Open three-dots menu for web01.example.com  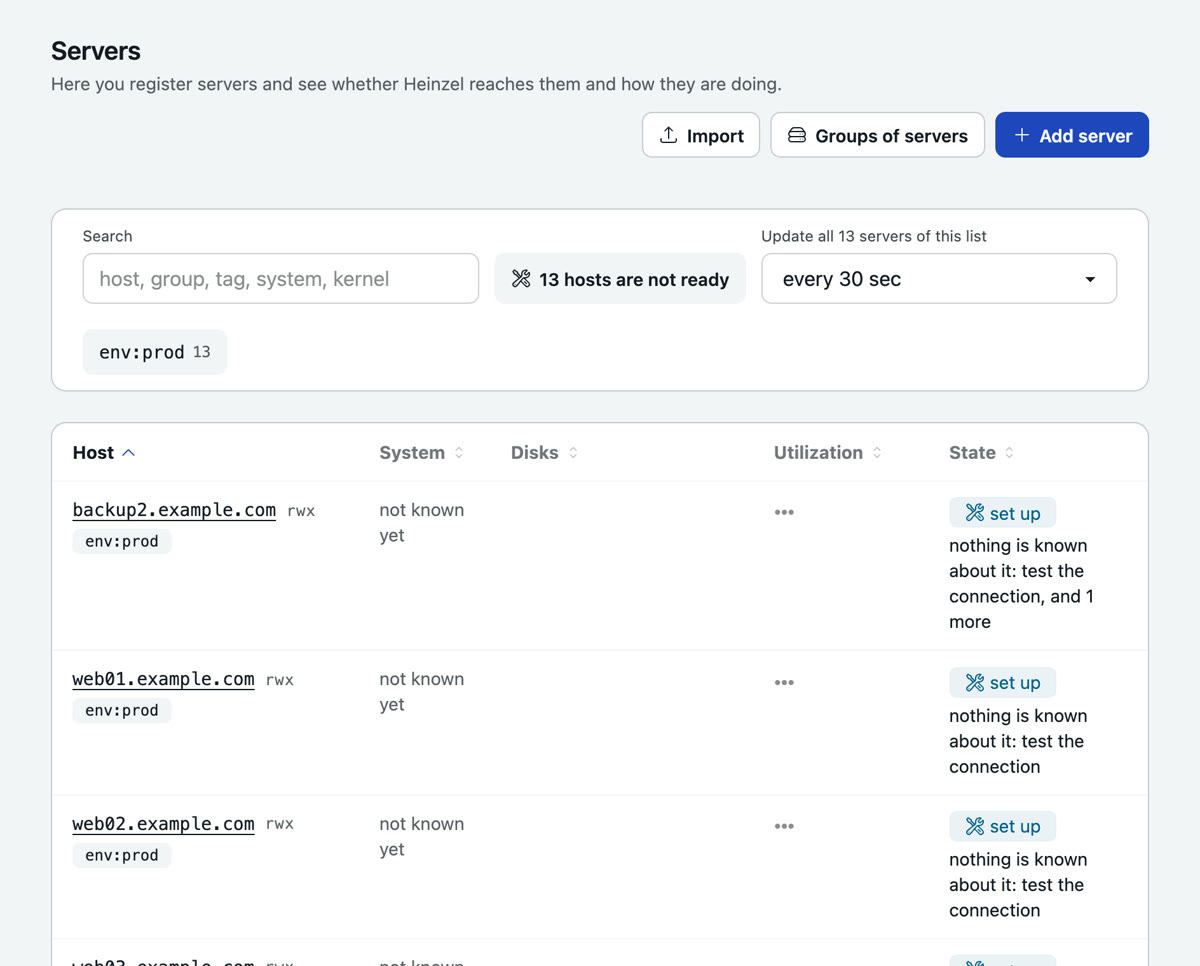point(784,682)
